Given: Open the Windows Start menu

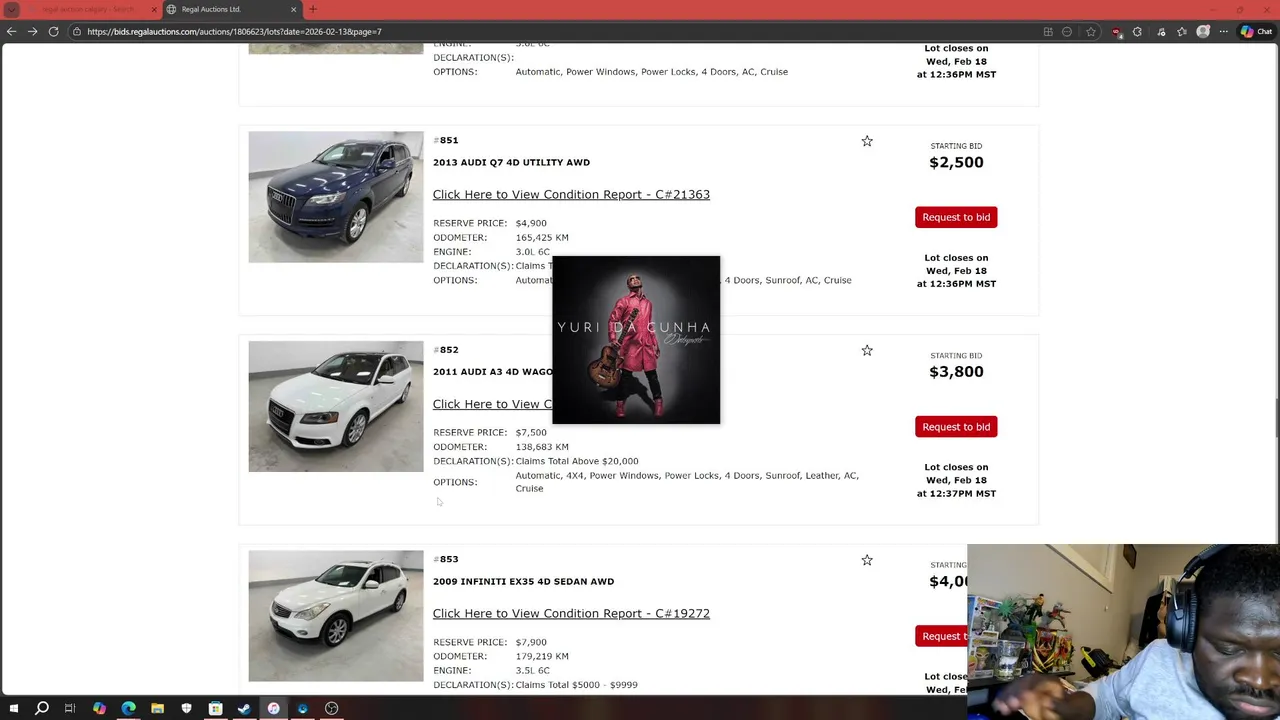Looking at the screenshot, I should (14, 708).
